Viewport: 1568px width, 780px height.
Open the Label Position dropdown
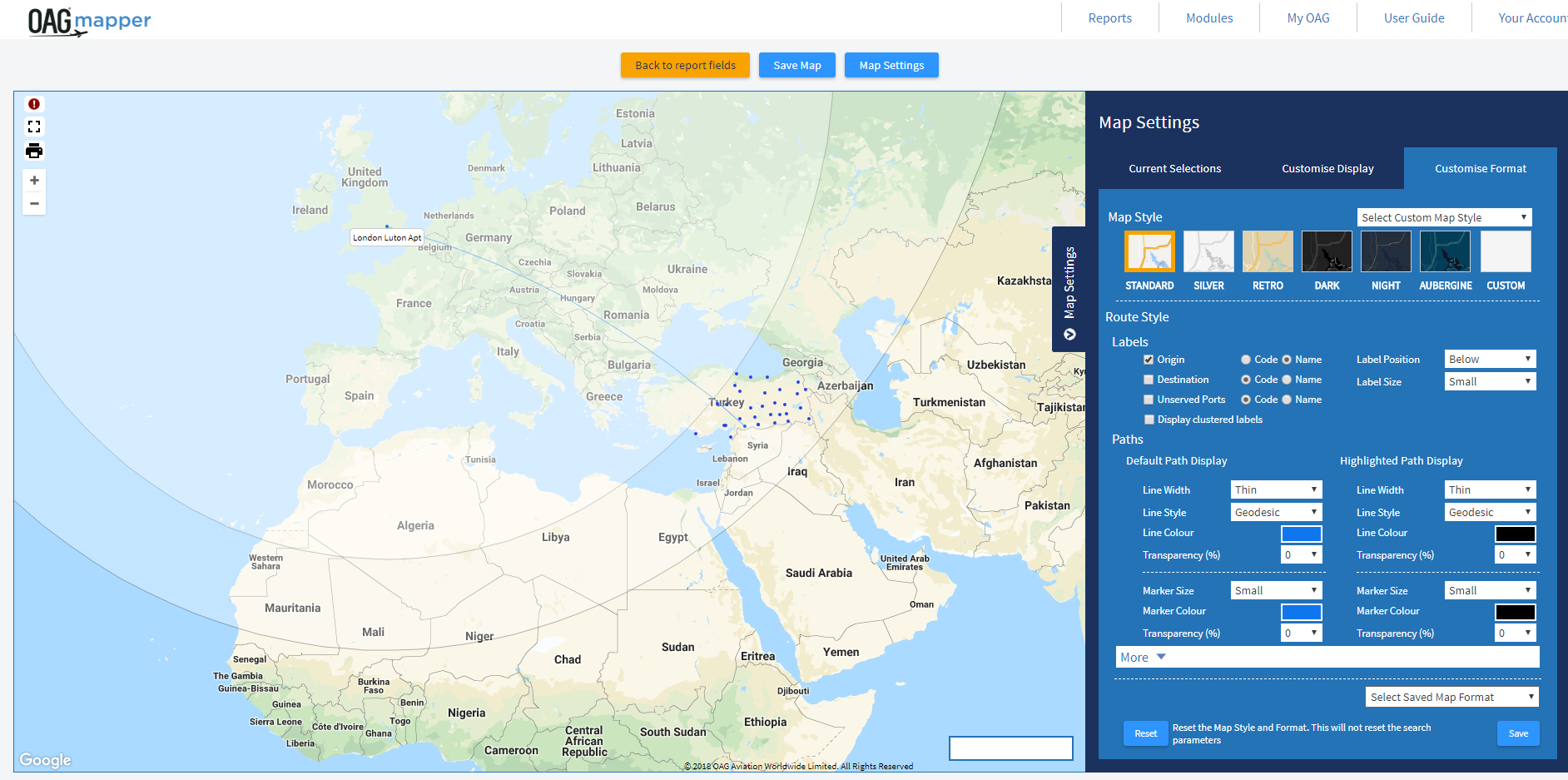pos(1490,359)
